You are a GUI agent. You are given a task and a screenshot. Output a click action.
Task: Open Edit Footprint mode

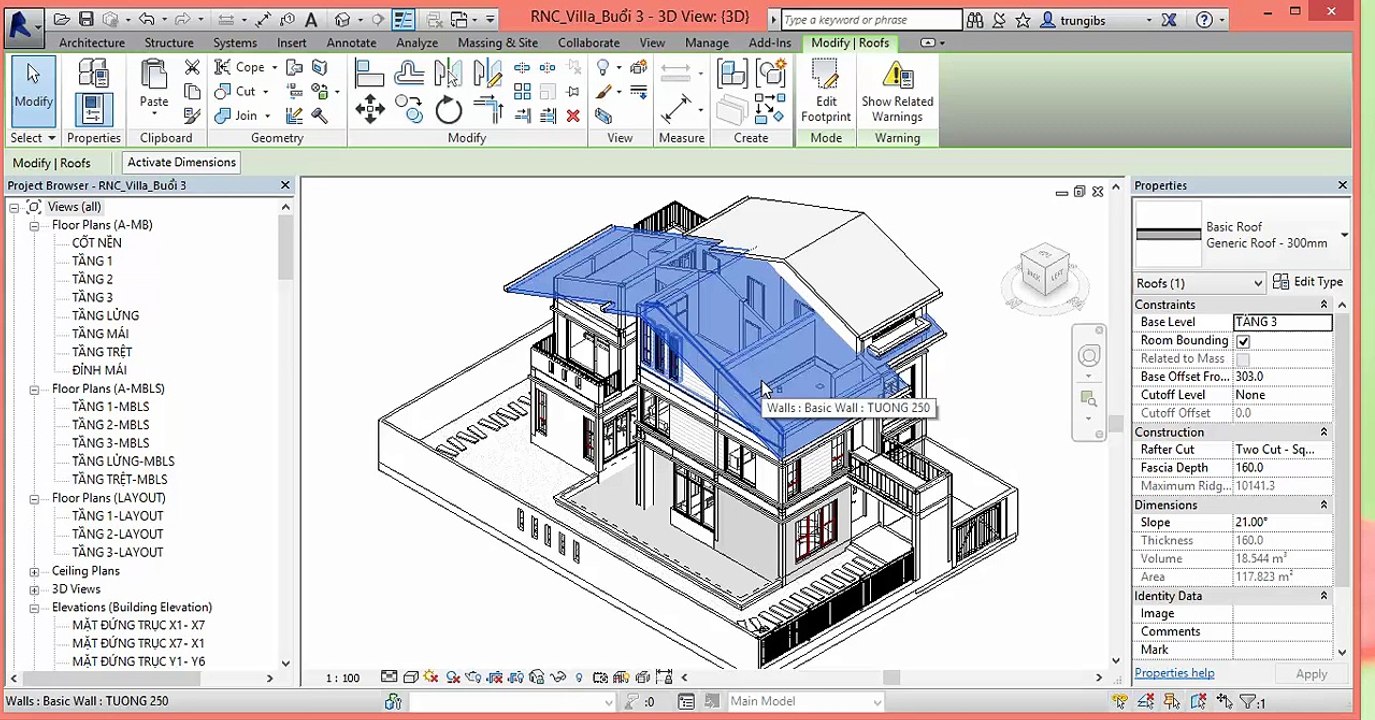(826, 90)
